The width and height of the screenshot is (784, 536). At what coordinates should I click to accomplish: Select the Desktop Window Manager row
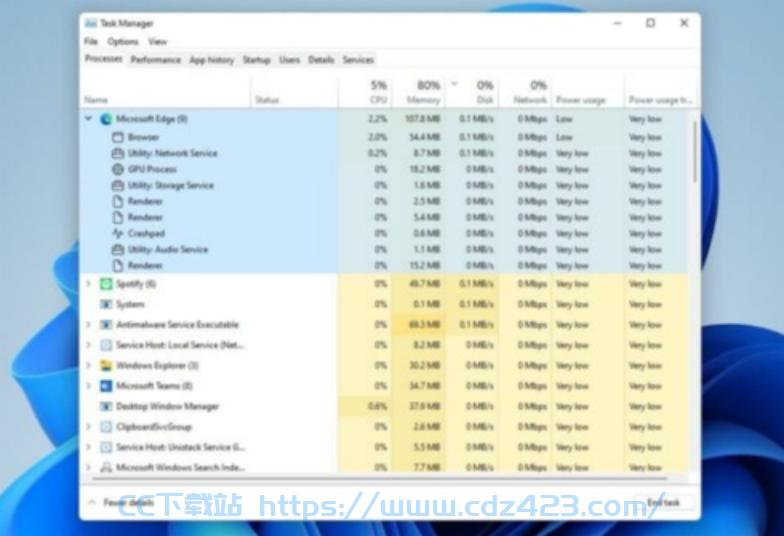[x=384, y=406]
